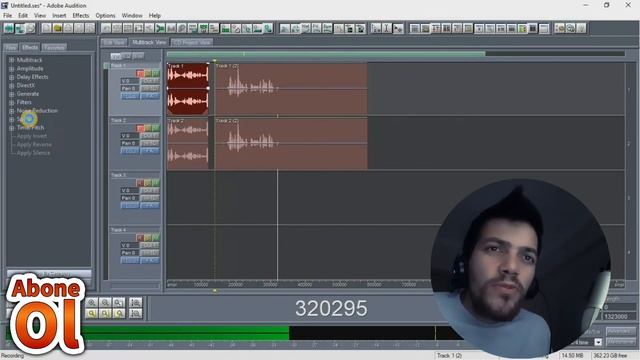Solo Track 2 with yellow S button
Screen dimensions: 640x360
click(x=148, y=128)
